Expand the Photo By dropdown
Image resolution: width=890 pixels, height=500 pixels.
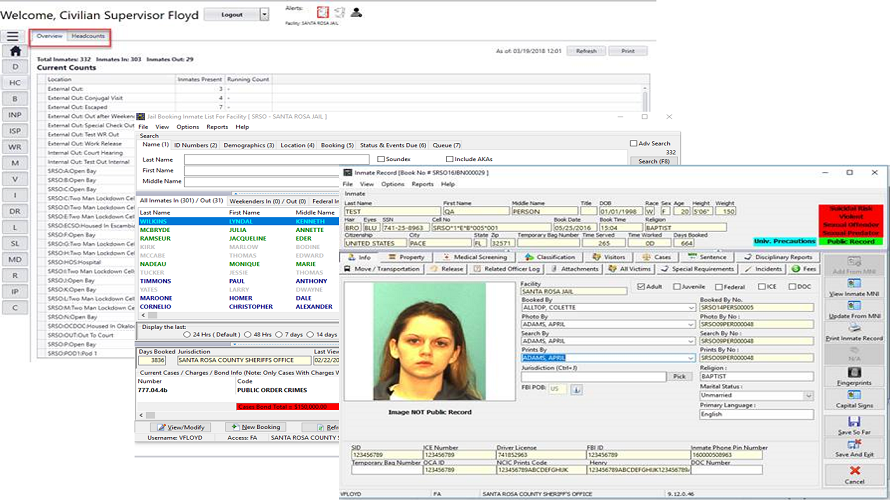tap(691, 324)
